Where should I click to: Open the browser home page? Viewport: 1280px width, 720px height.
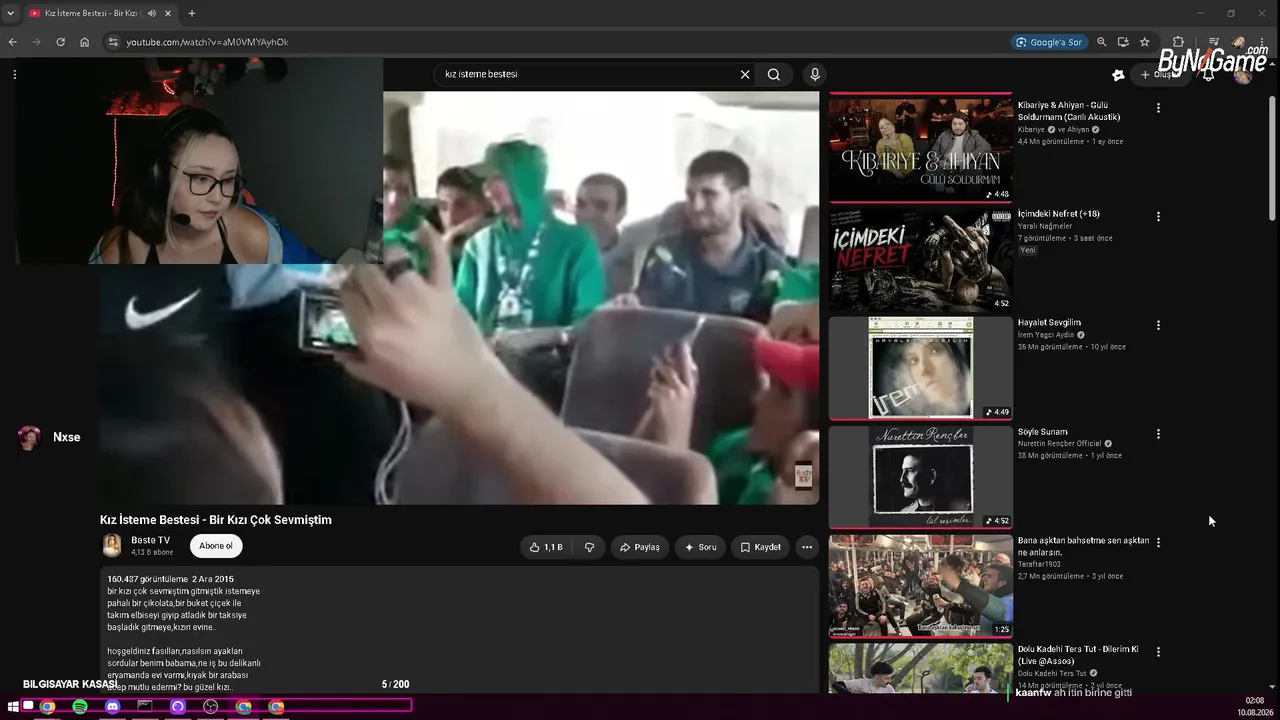(85, 42)
